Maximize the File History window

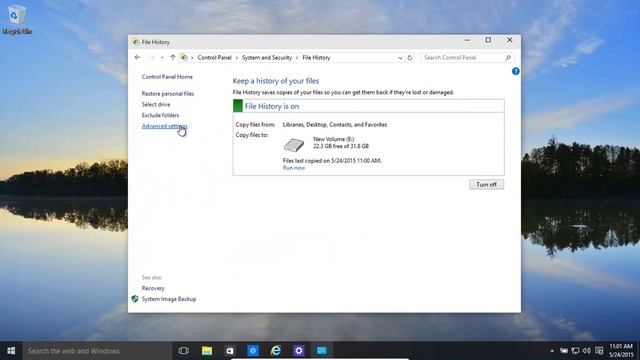click(x=488, y=40)
